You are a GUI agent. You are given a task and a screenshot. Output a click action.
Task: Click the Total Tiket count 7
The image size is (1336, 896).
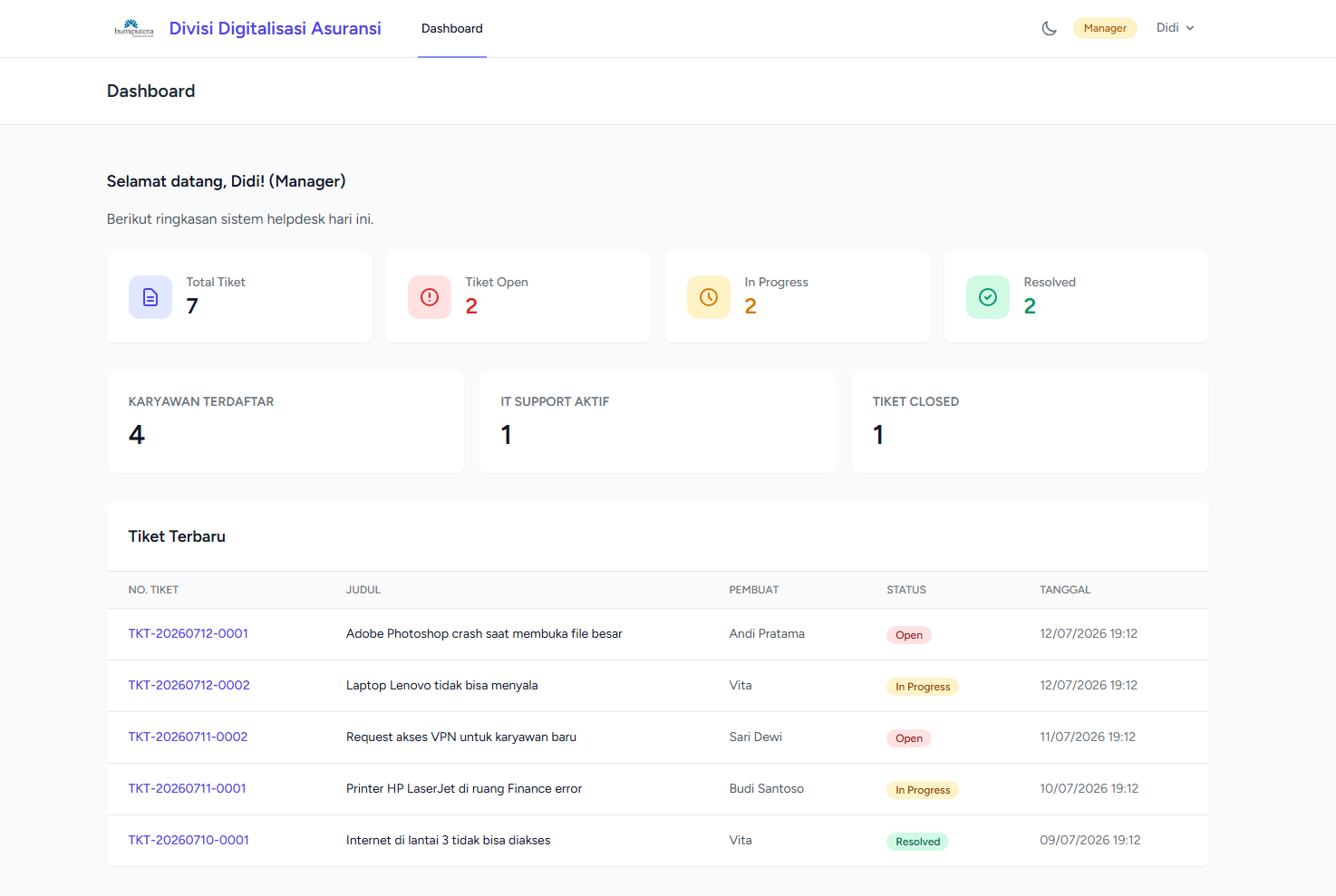tap(192, 306)
